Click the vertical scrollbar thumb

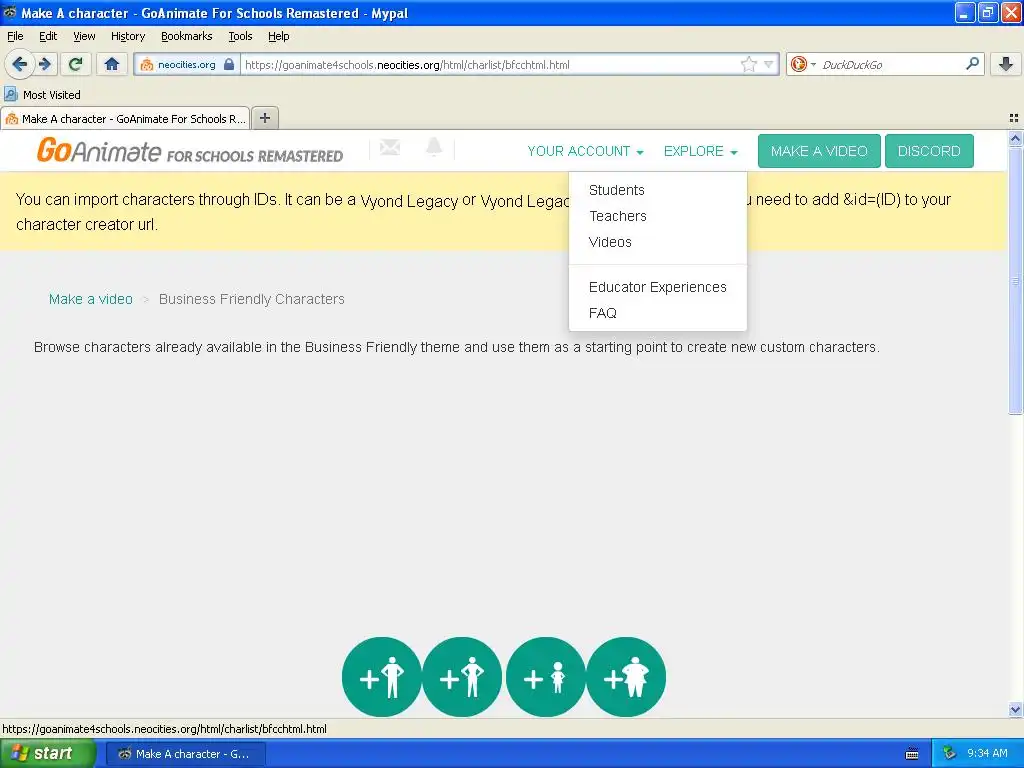click(x=1015, y=281)
